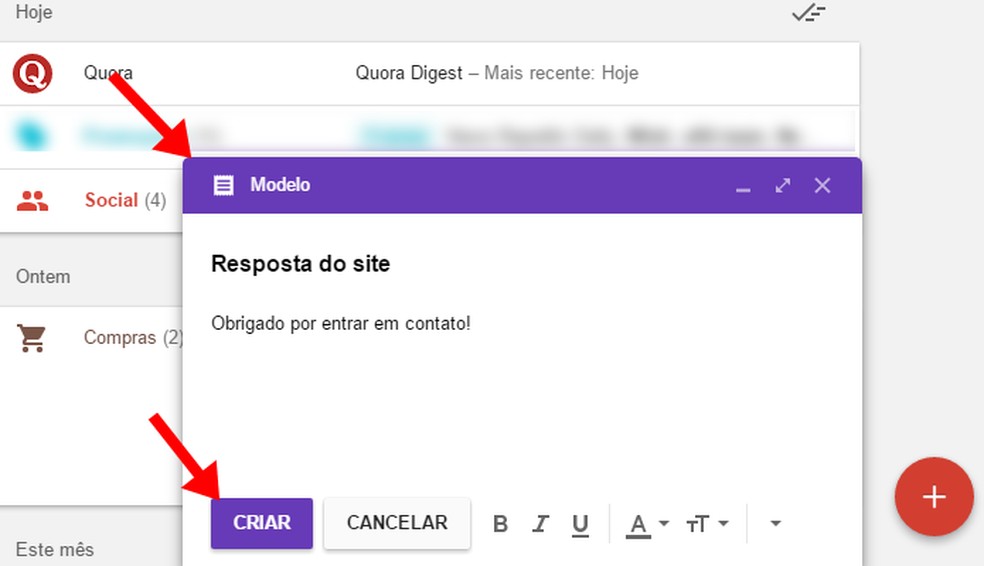Viewport: 984px width, 566px height.
Task: Click the Compras shopping cart icon
Action: [32, 338]
